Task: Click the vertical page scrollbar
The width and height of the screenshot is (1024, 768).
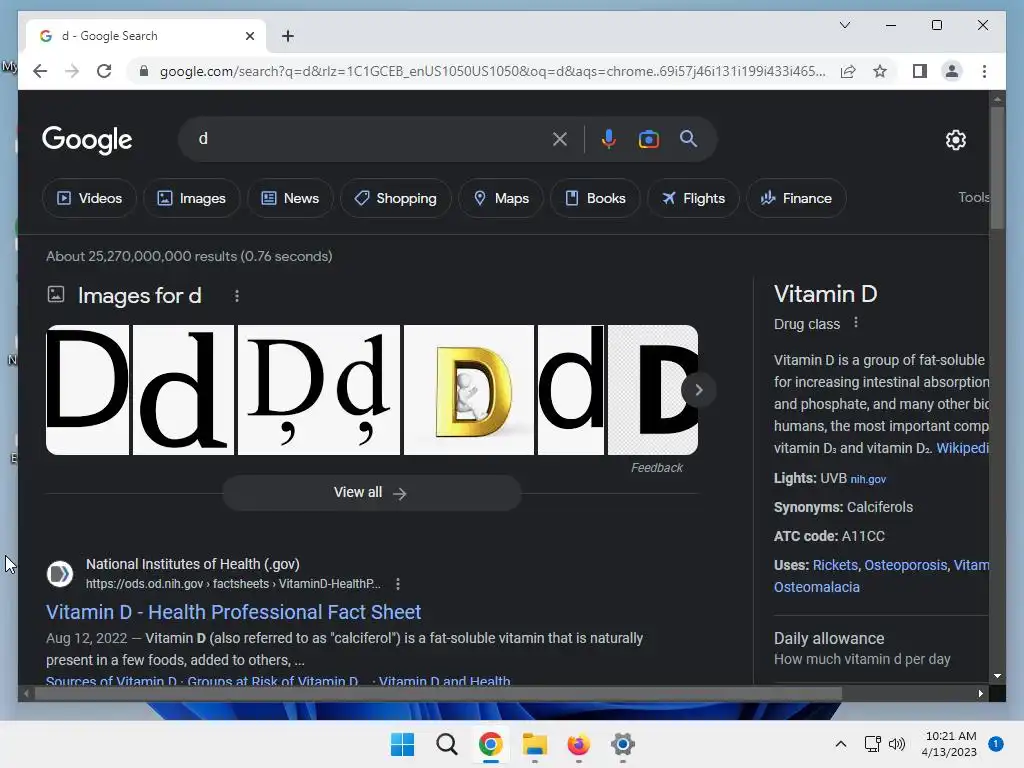Action: pos(997,167)
